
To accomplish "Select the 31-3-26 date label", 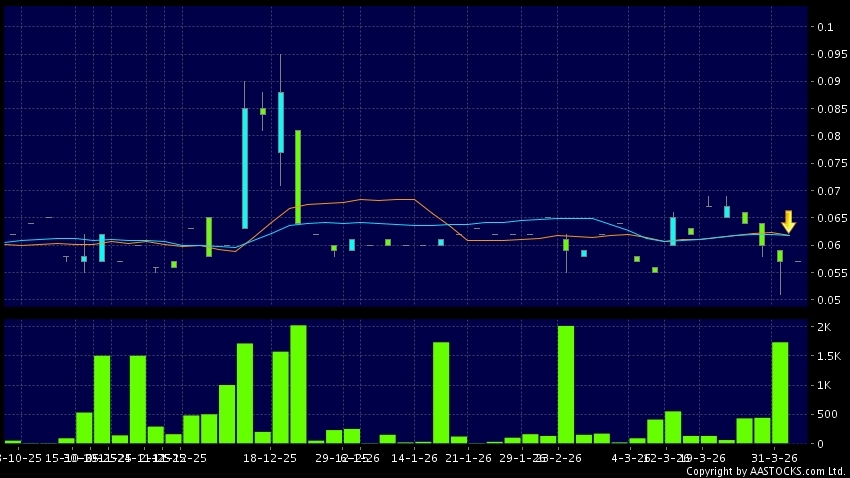I will point(774,458).
